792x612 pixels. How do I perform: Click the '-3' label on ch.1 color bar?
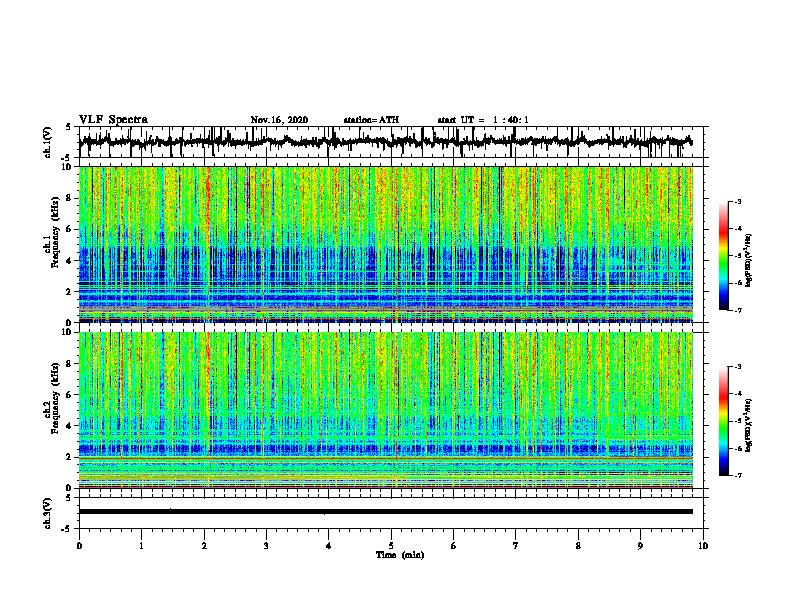click(x=737, y=201)
